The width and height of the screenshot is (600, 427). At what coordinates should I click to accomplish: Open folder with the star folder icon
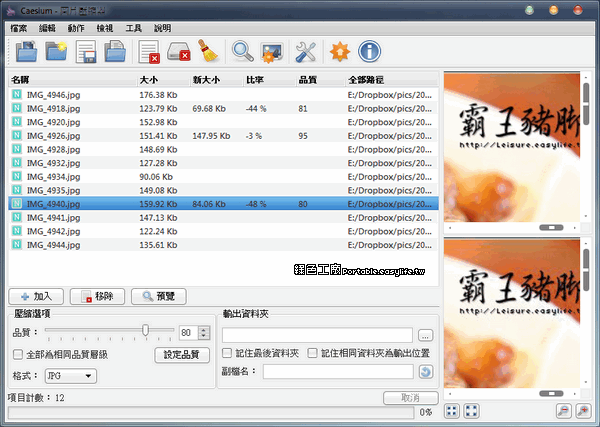click(x=56, y=51)
